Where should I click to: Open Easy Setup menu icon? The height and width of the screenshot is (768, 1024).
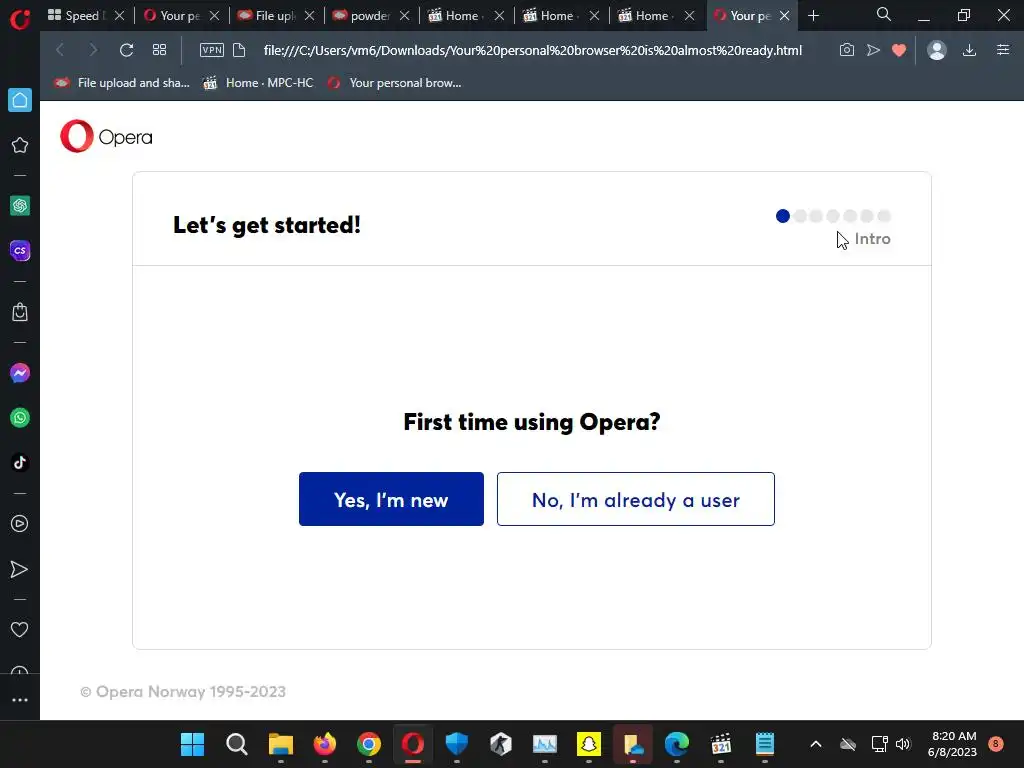tap(1003, 50)
